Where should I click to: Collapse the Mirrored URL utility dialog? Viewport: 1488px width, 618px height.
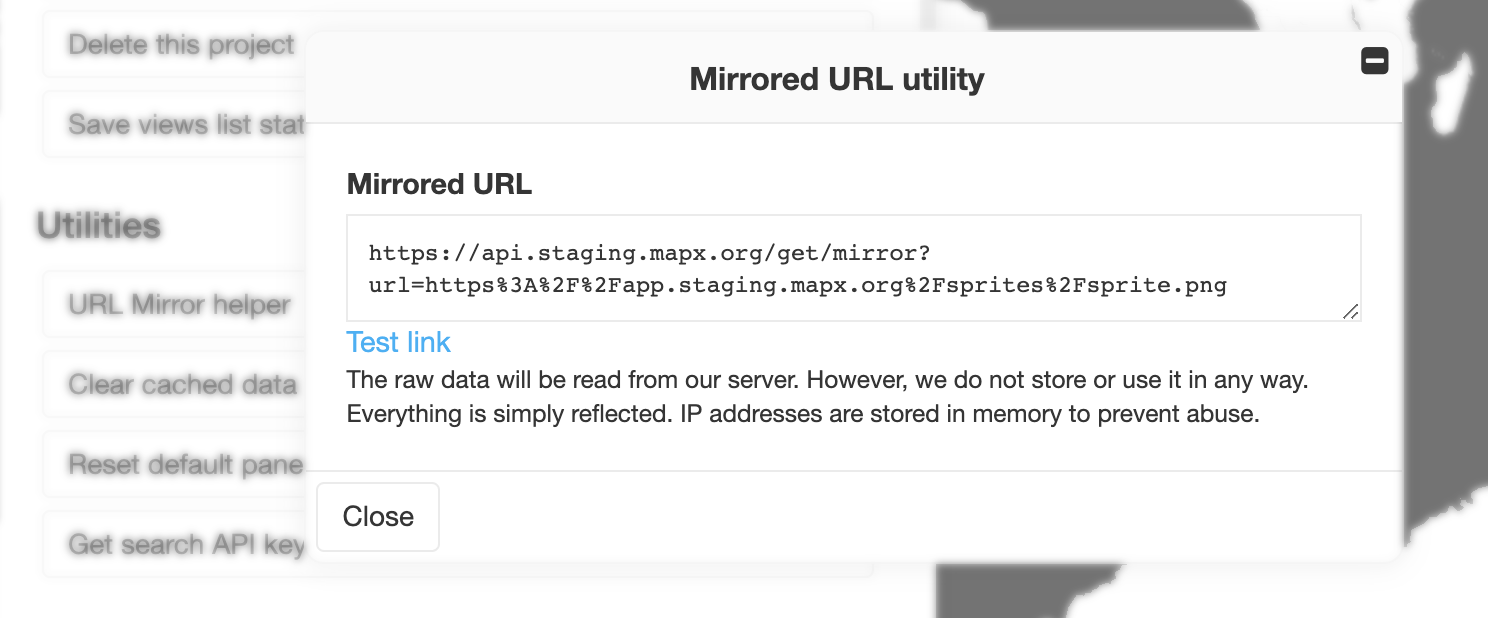[x=1375, y=60]
